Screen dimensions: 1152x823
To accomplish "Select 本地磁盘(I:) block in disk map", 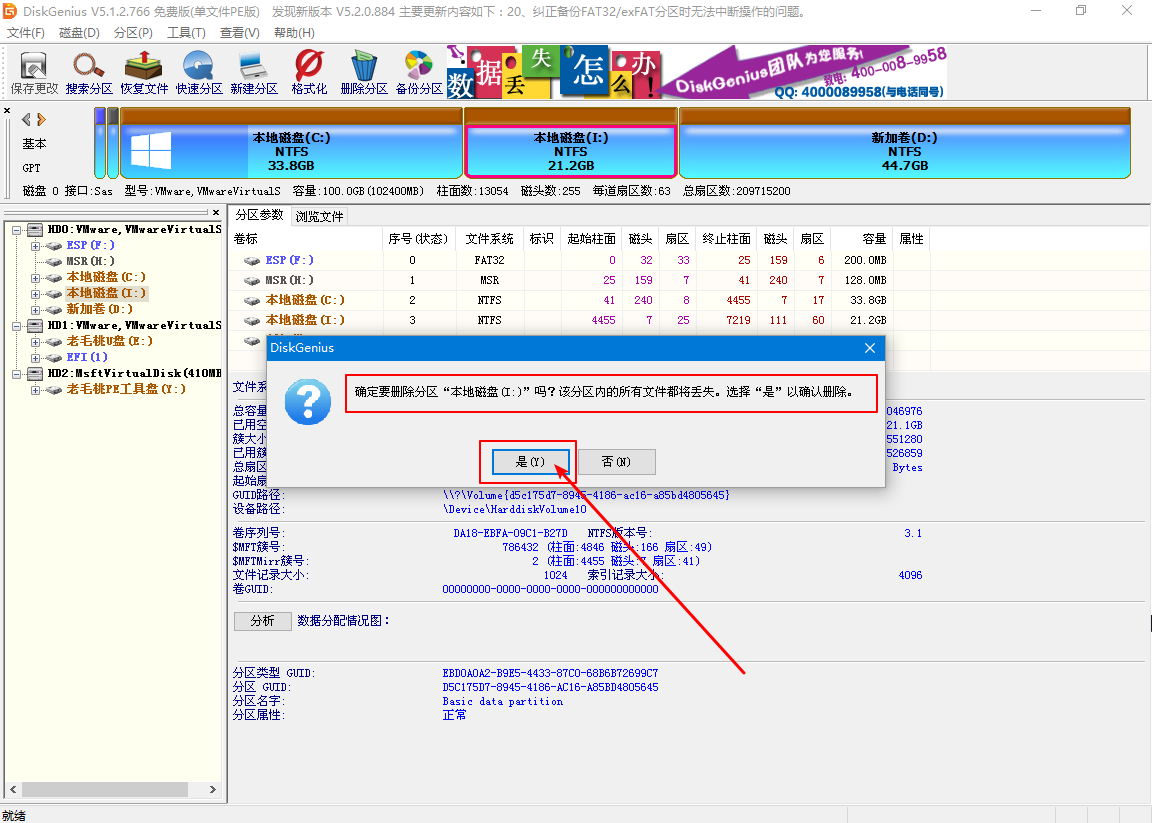I will 571,143.
